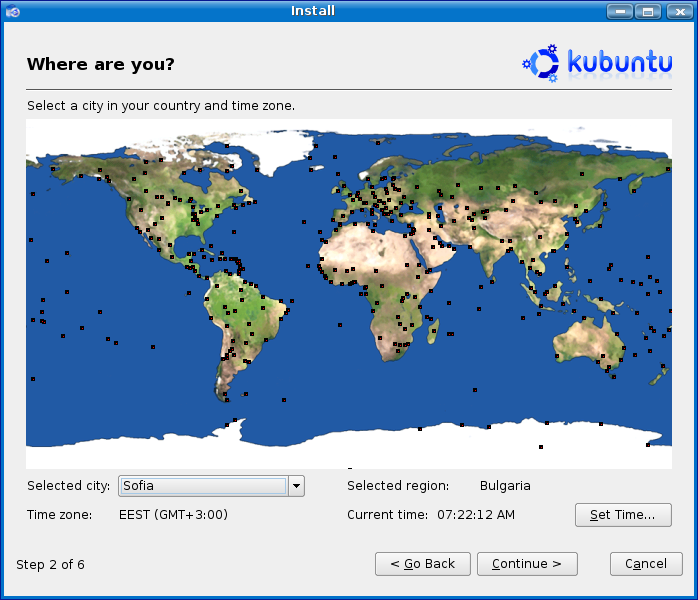Go back to the previous step
Image resolution: width=698 pixels, height=600 pixels.
point(422,564)
